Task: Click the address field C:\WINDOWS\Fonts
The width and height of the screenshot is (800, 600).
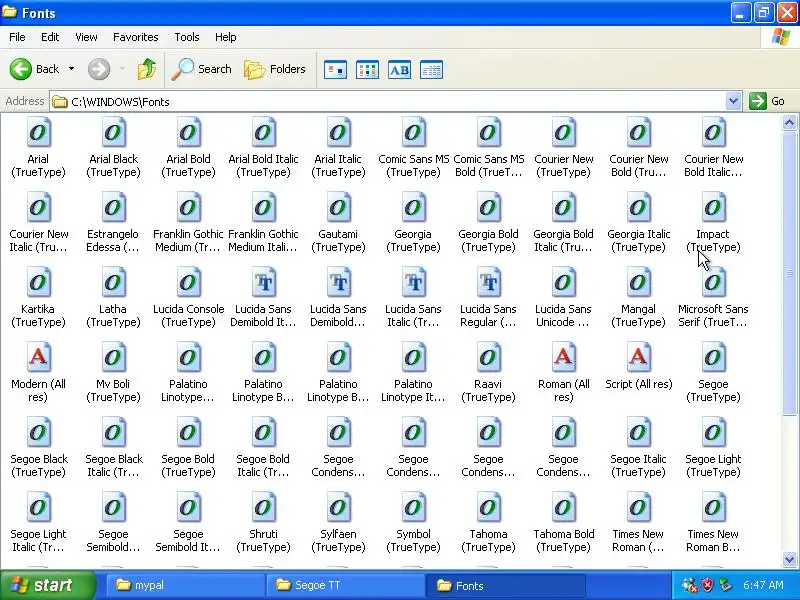Action: [x=388, y=102]
